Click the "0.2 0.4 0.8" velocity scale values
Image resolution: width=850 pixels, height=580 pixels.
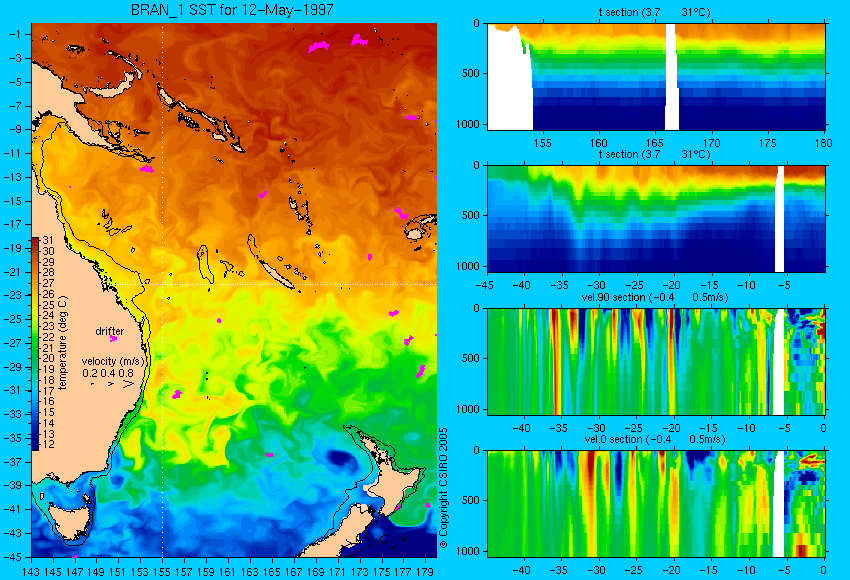pos(108,373)
